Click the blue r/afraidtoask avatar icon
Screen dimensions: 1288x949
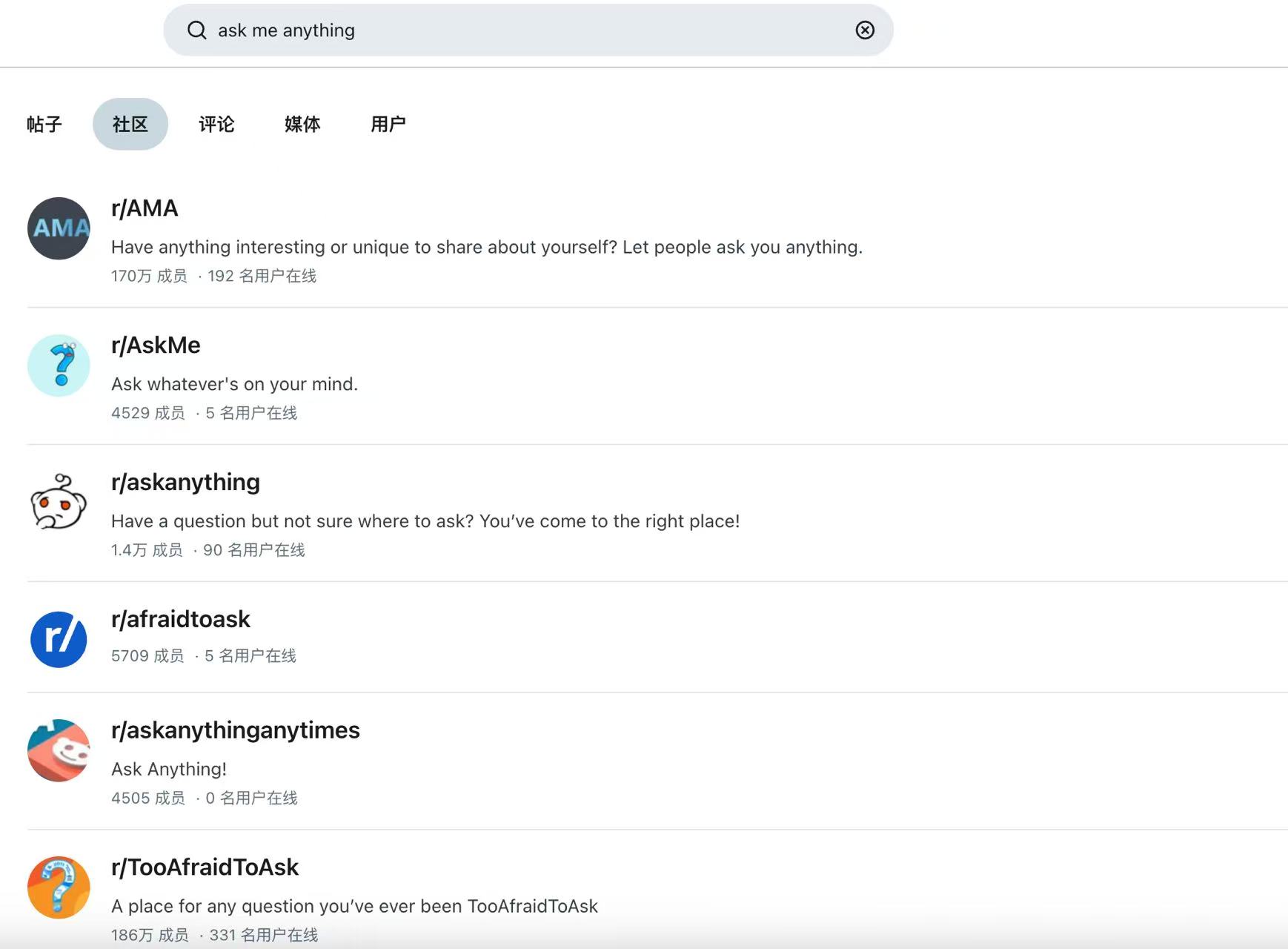(x=59, y=639)
